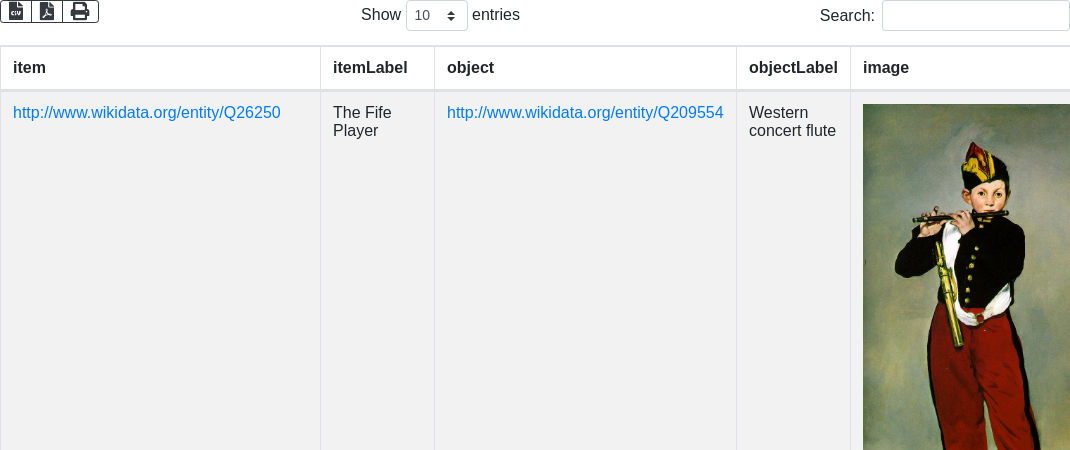Open the Show entries count dropdown
The width and height of the screenshot is (1070, 450).
pos(437,16)
